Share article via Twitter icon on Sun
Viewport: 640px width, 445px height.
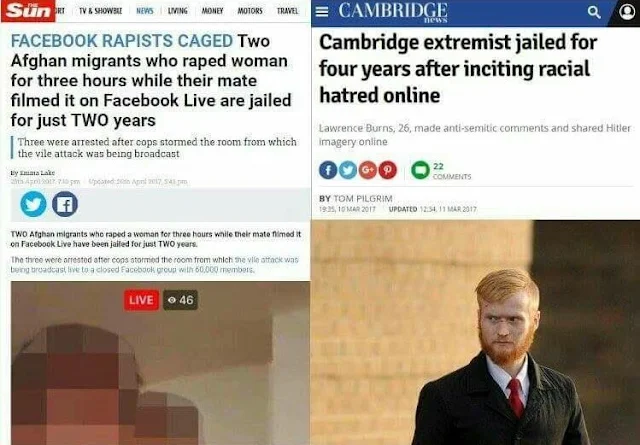click(x=33, y=204)
